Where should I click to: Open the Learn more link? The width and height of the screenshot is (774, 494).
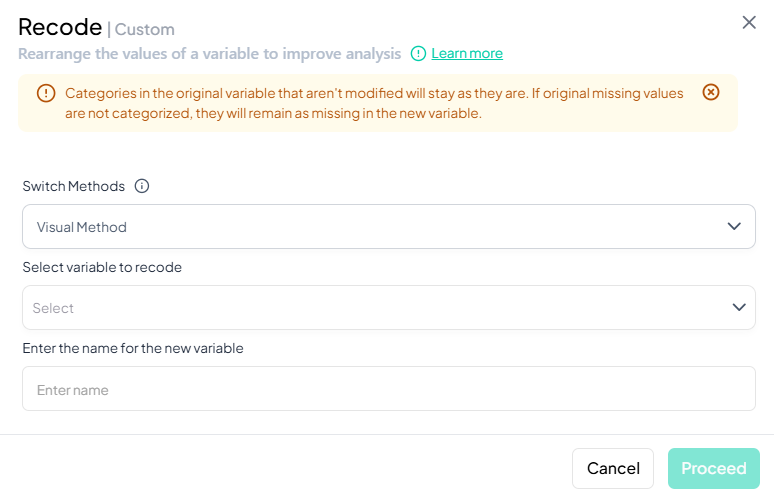[467, 53]
